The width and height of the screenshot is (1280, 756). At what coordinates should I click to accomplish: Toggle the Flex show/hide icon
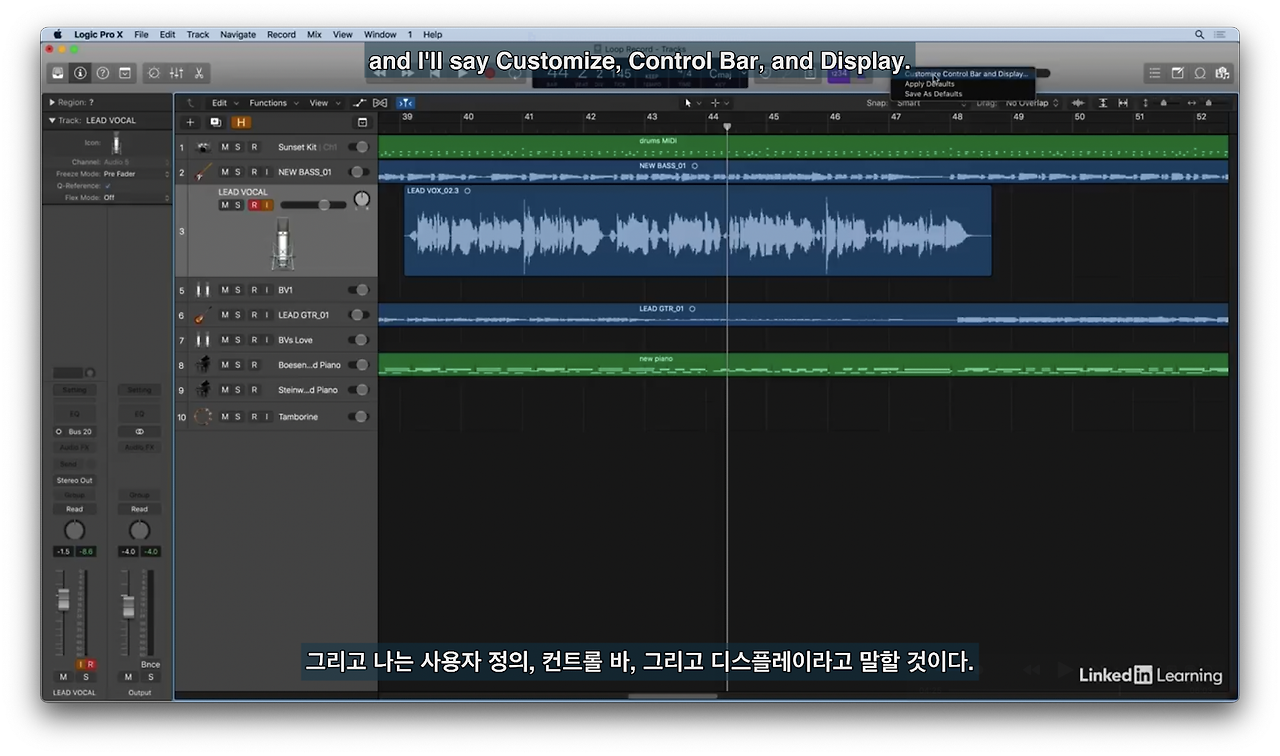point(380,103)
